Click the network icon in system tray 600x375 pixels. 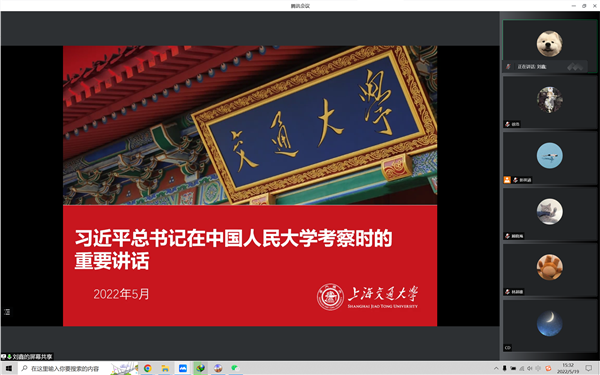521,368
